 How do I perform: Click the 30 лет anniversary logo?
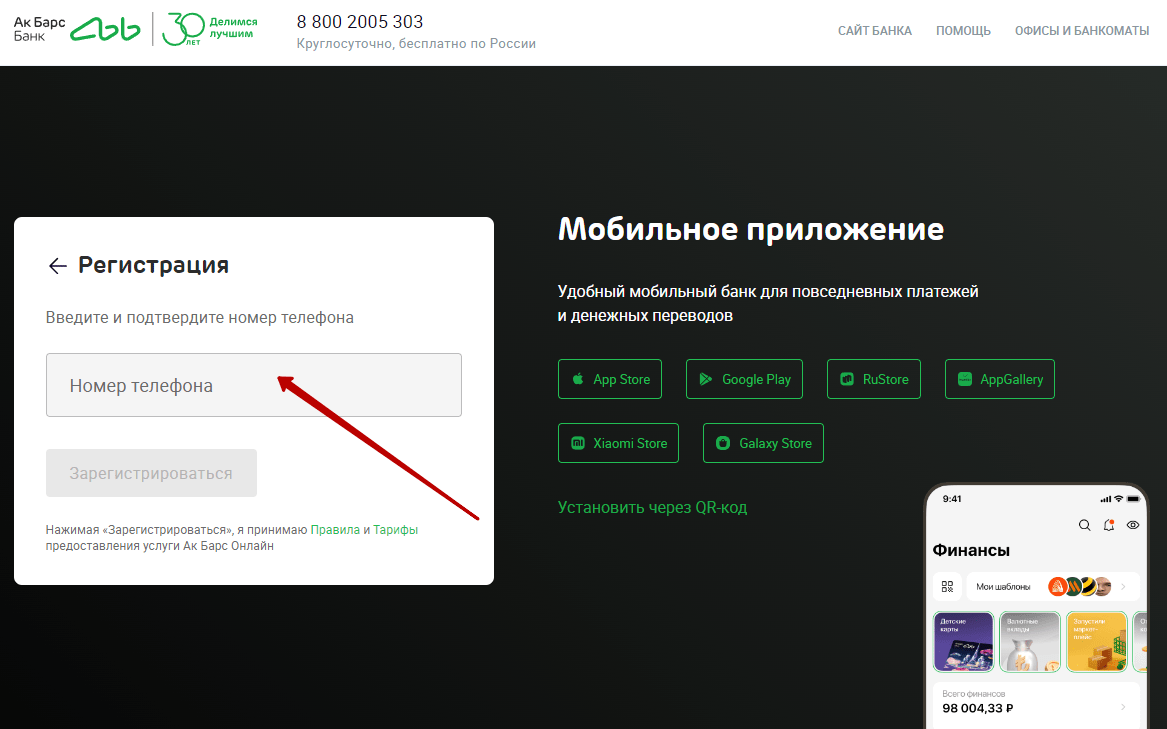pyautogui.click(x=210, y=29)
